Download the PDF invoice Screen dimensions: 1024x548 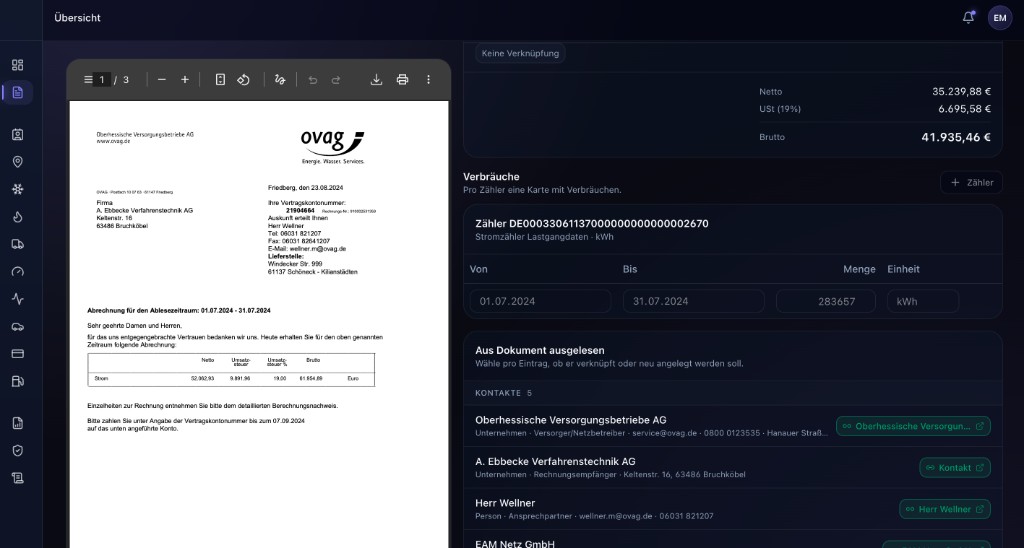click(376, 80)
